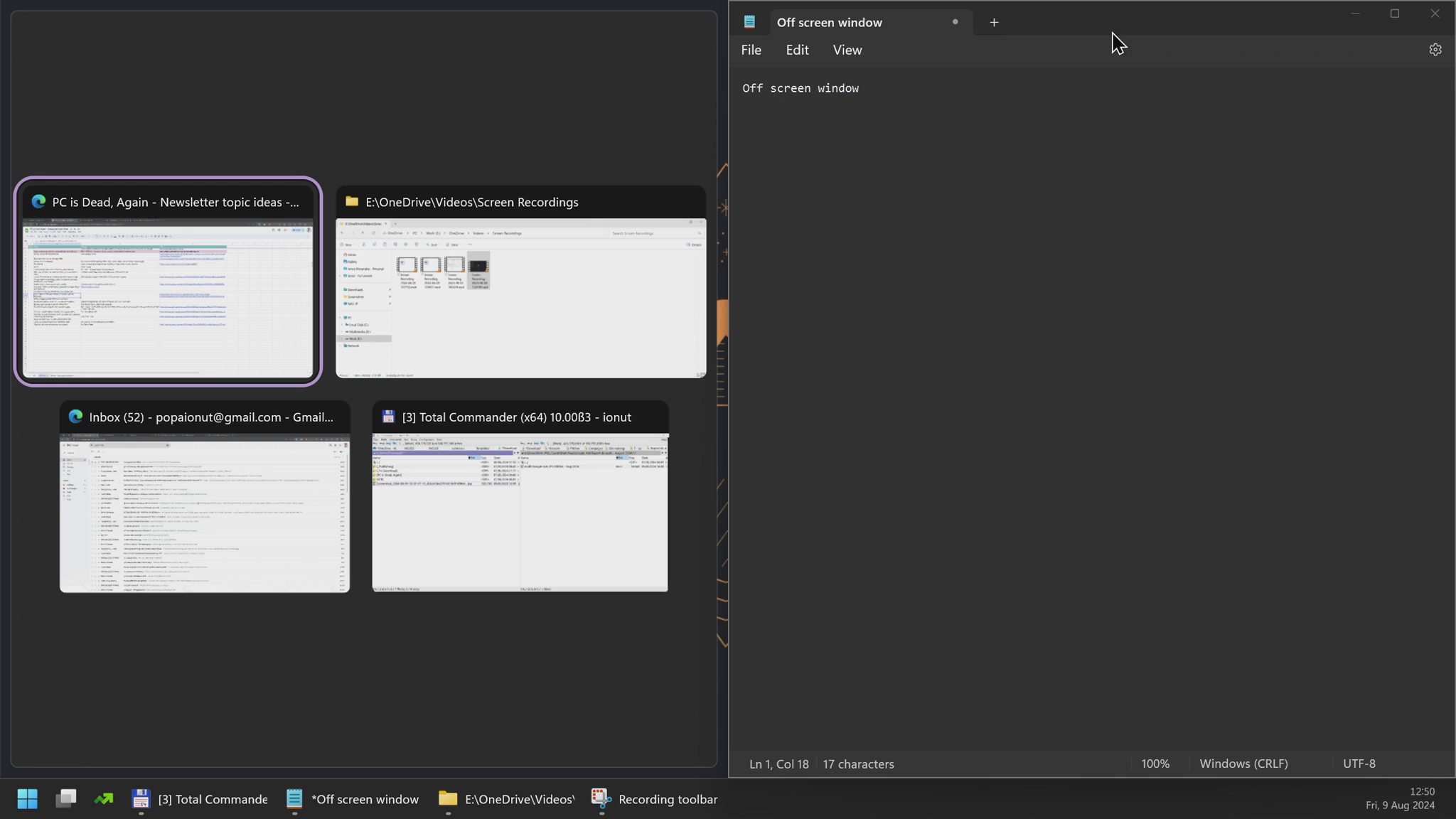Image resolution: width=1456 pixels, height=819 pixels.
Task: Select the Off screen window tab
Action: (829, 22)
